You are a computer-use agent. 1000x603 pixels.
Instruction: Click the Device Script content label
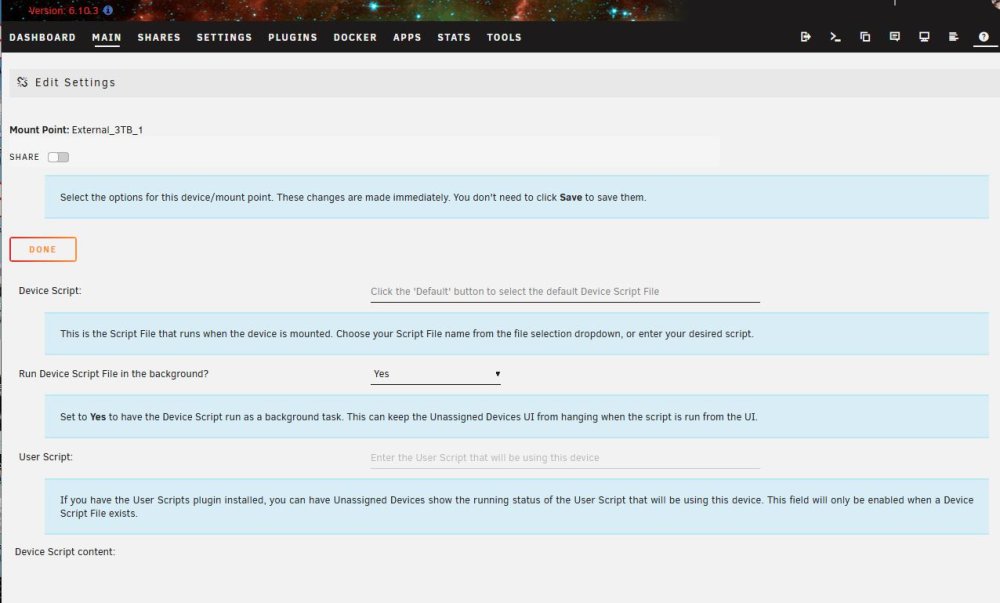tap(65, 552)
